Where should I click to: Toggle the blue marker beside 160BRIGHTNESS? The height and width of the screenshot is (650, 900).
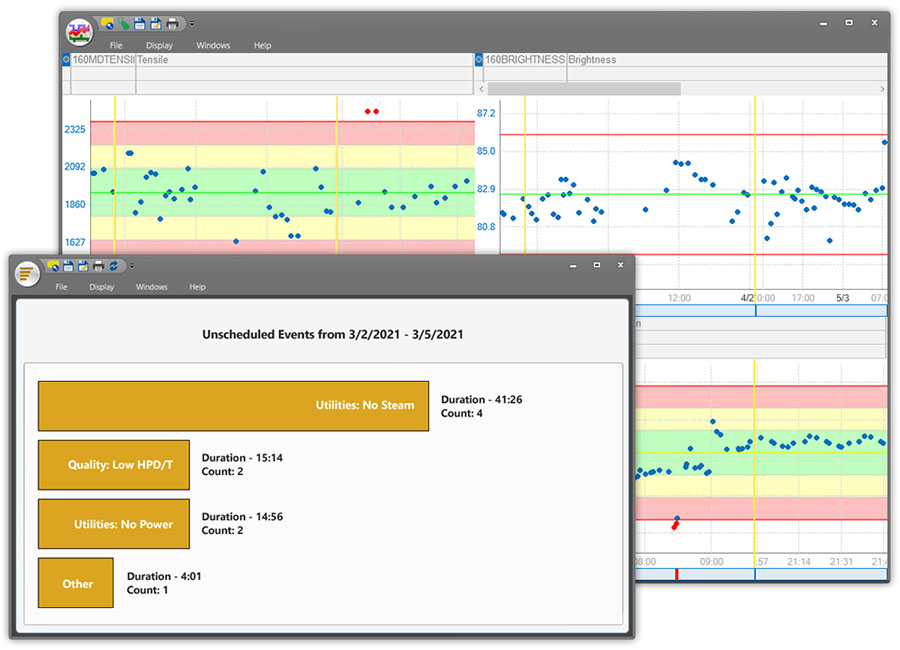(478, 60)
